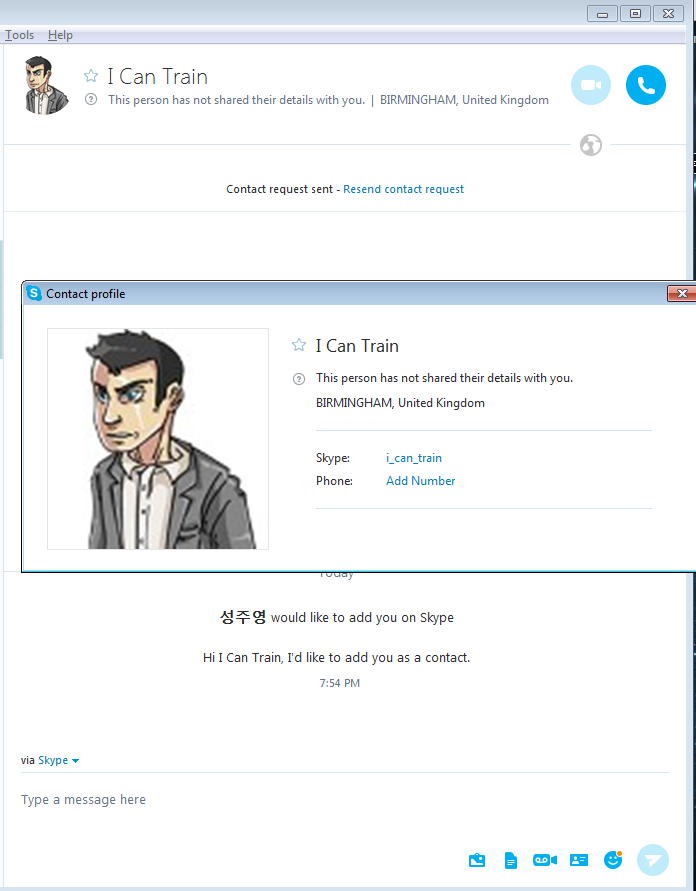The width and height of the screenshot is (696, 891).
Task: Click the i_can_train Skype name link
Action: [x=414, y=458]
